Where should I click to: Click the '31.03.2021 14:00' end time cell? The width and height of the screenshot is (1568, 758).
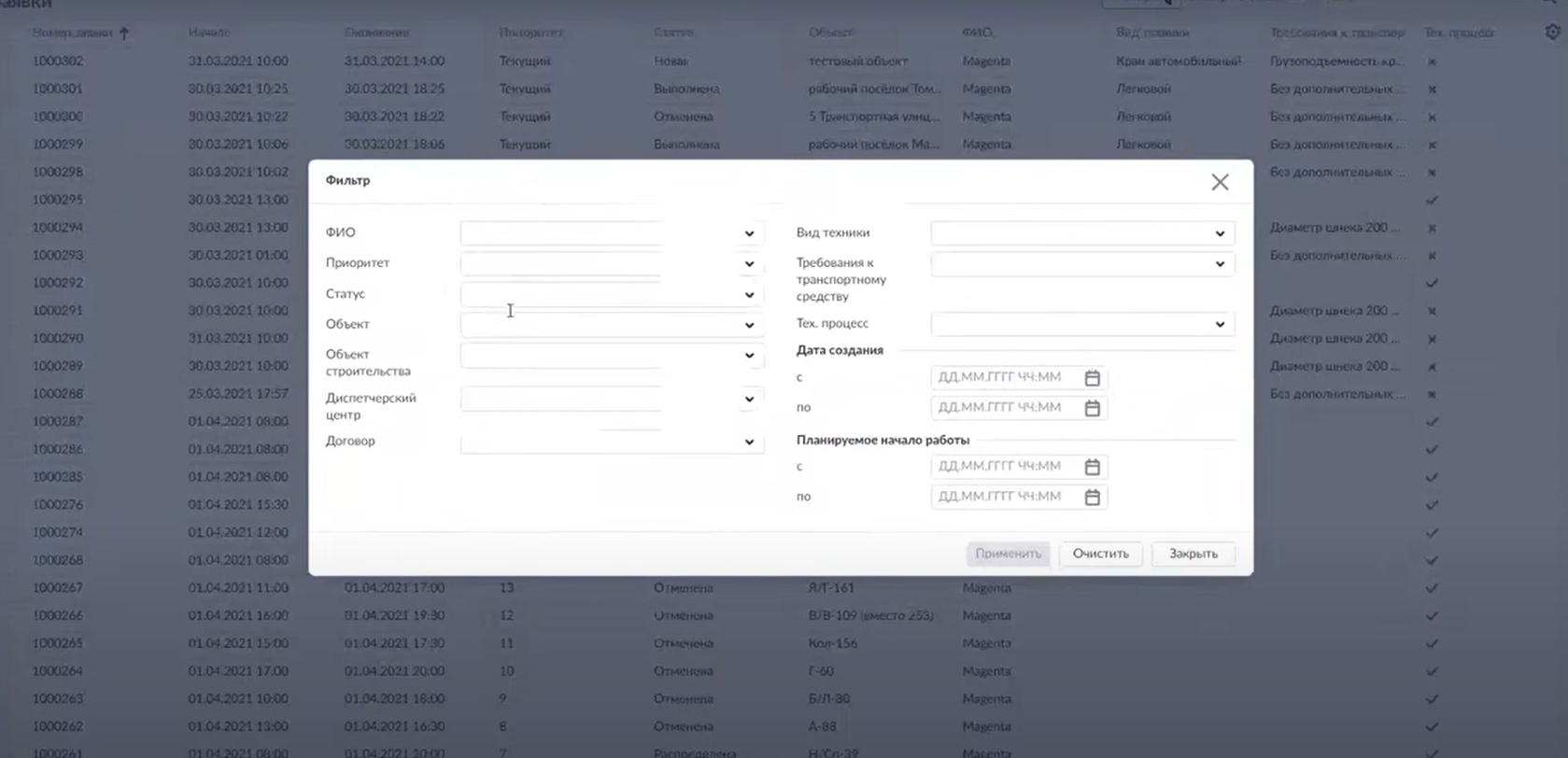tap(394, 61)
